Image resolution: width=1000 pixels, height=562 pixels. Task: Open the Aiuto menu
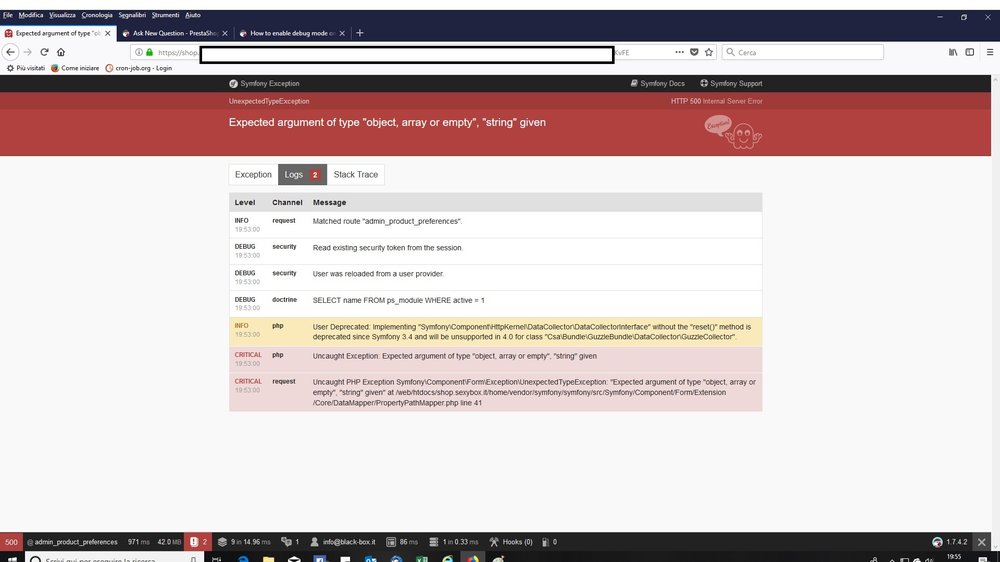(193, 15)
